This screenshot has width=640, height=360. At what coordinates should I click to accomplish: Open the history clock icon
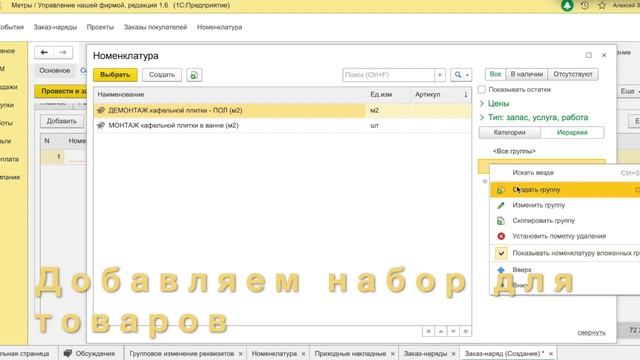click(585, 6)
